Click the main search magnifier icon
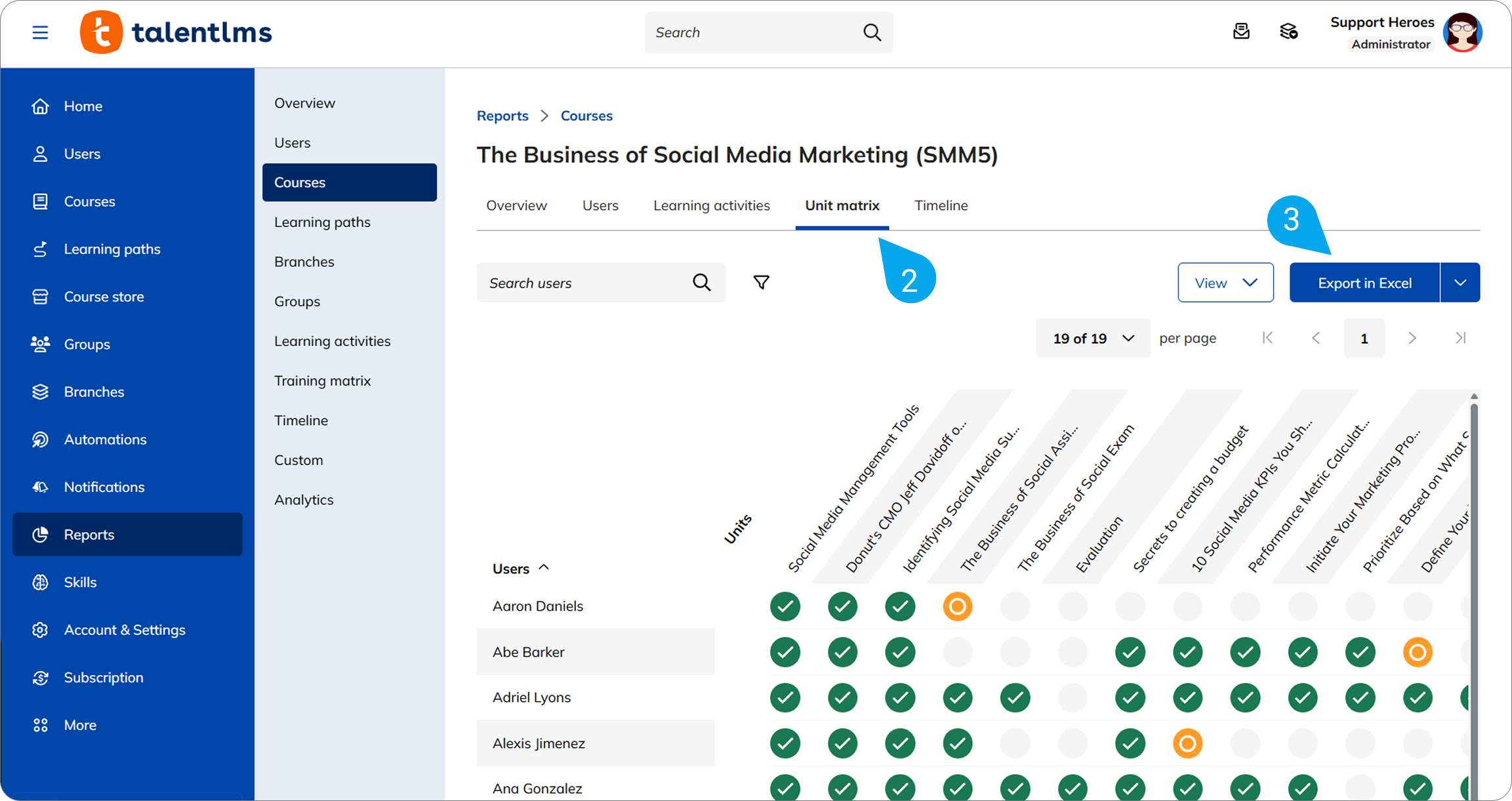Viewport: 1512px width, 801px height. click(x=872, y=32)
